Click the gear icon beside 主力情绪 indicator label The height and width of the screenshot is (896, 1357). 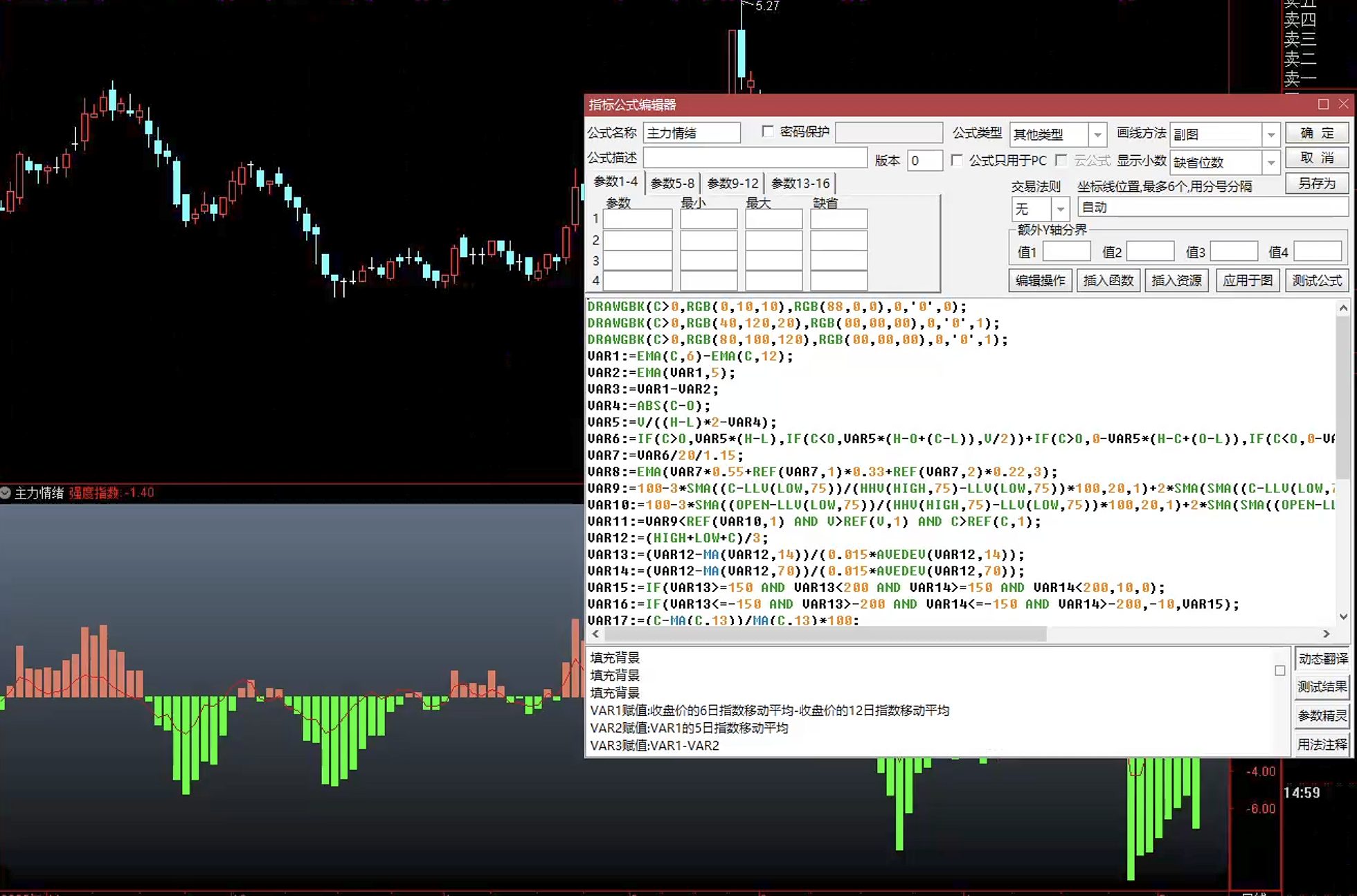tap(6, 493)
